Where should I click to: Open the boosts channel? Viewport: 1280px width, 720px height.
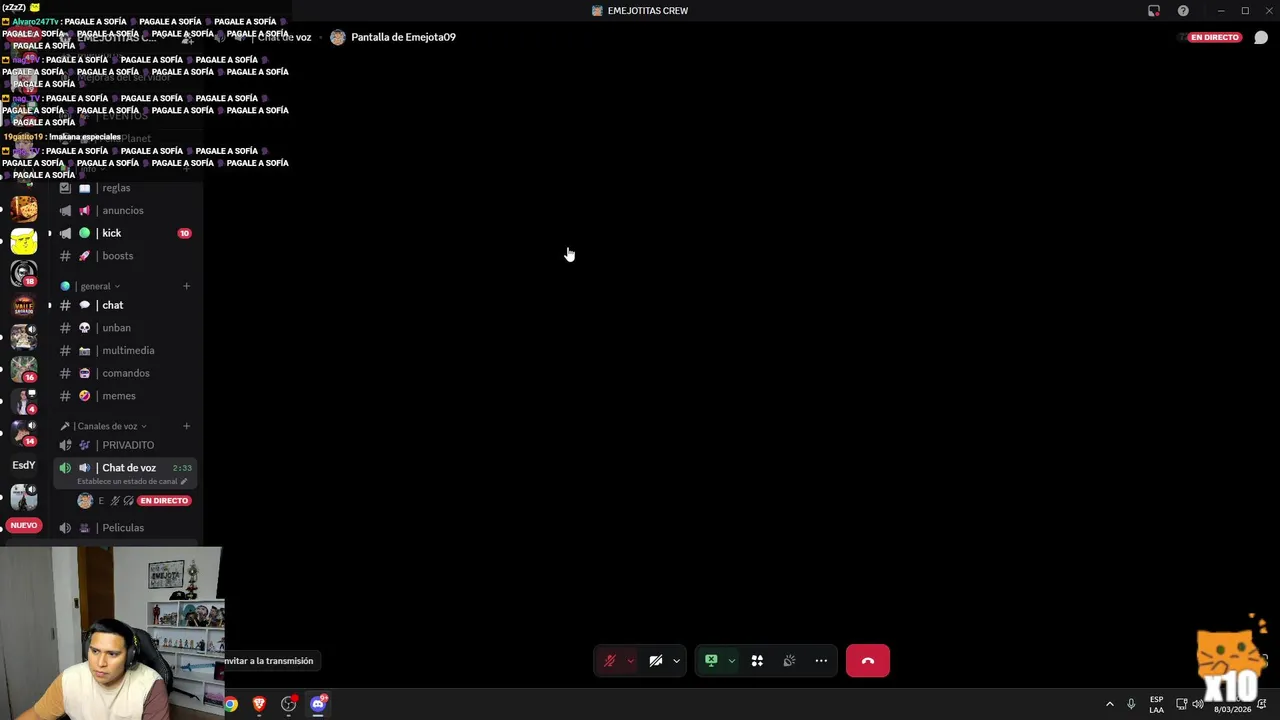click(x=125, y=256)
